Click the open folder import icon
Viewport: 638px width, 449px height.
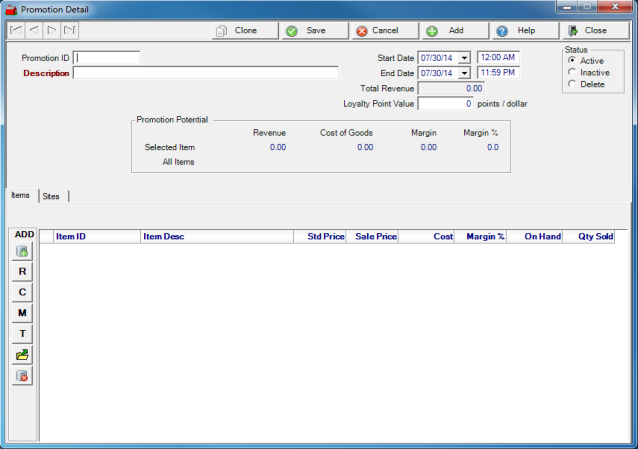pyautogui.click(x=23, y=355)
